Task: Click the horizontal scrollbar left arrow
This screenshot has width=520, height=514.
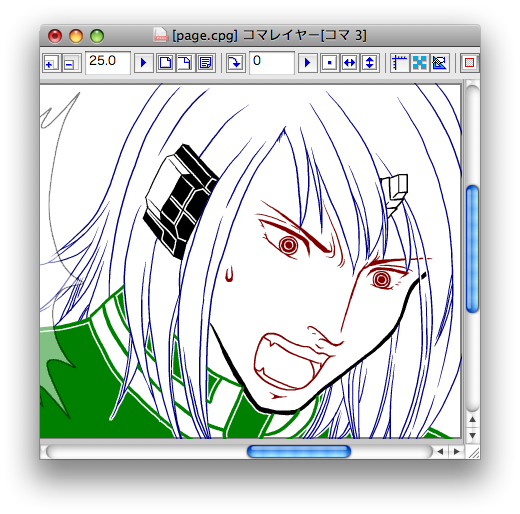Action: tap(440, 452)
